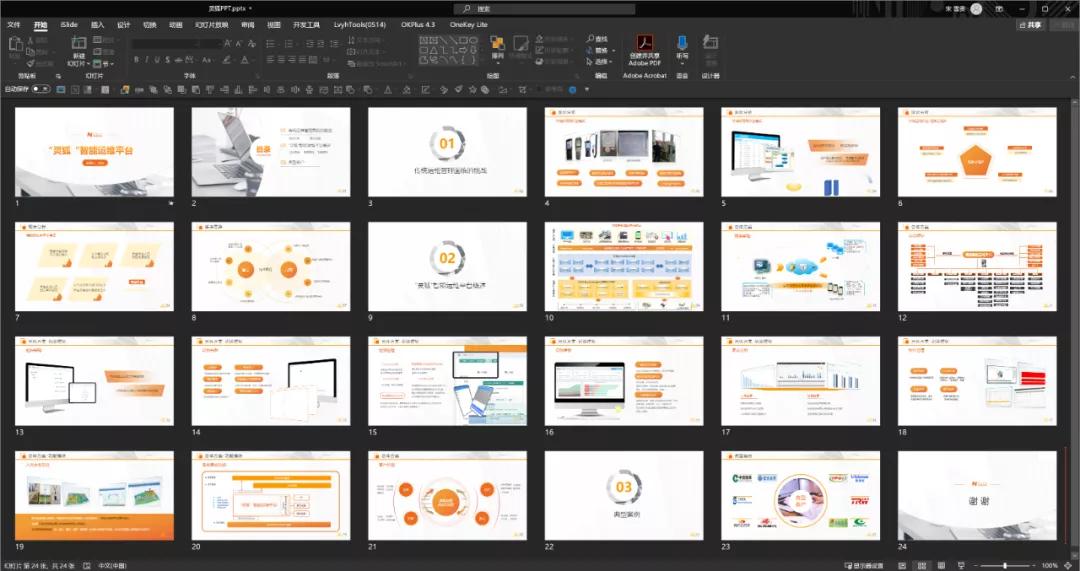Viewport: 1080px width, 571px height.
Task: Click the Dictate microphone icon
Action: coord(682,44)
